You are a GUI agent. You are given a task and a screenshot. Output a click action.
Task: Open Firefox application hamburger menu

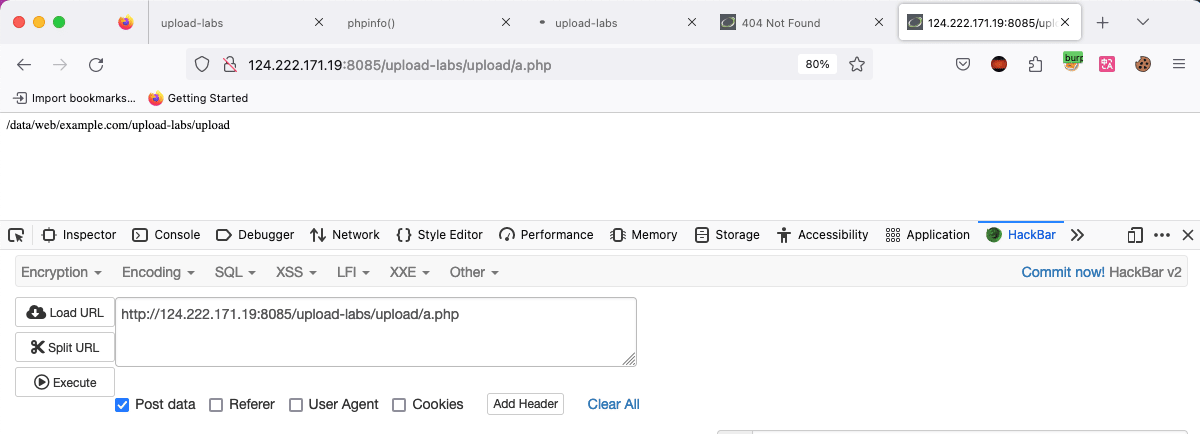pyautogui.click(x=1180, y=64)
